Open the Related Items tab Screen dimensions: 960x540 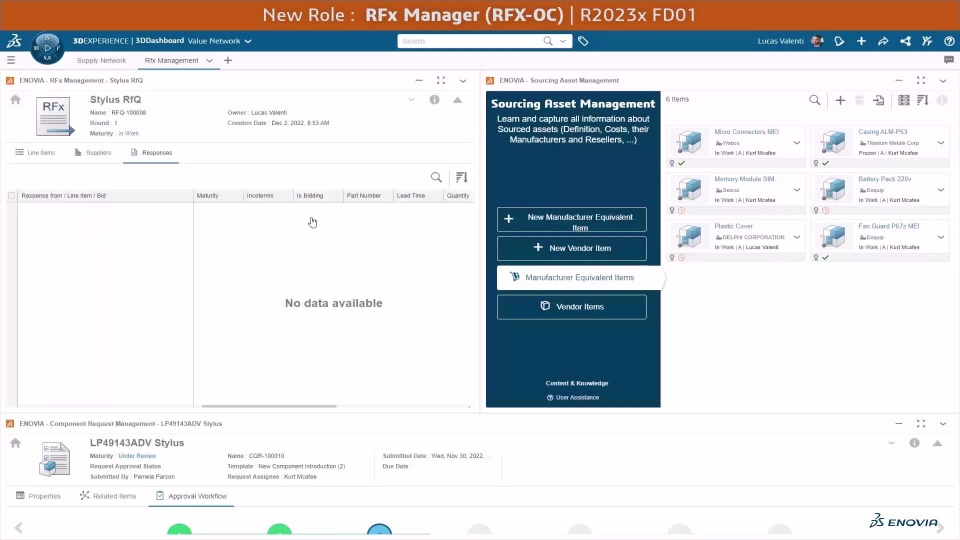pos(108,496)
